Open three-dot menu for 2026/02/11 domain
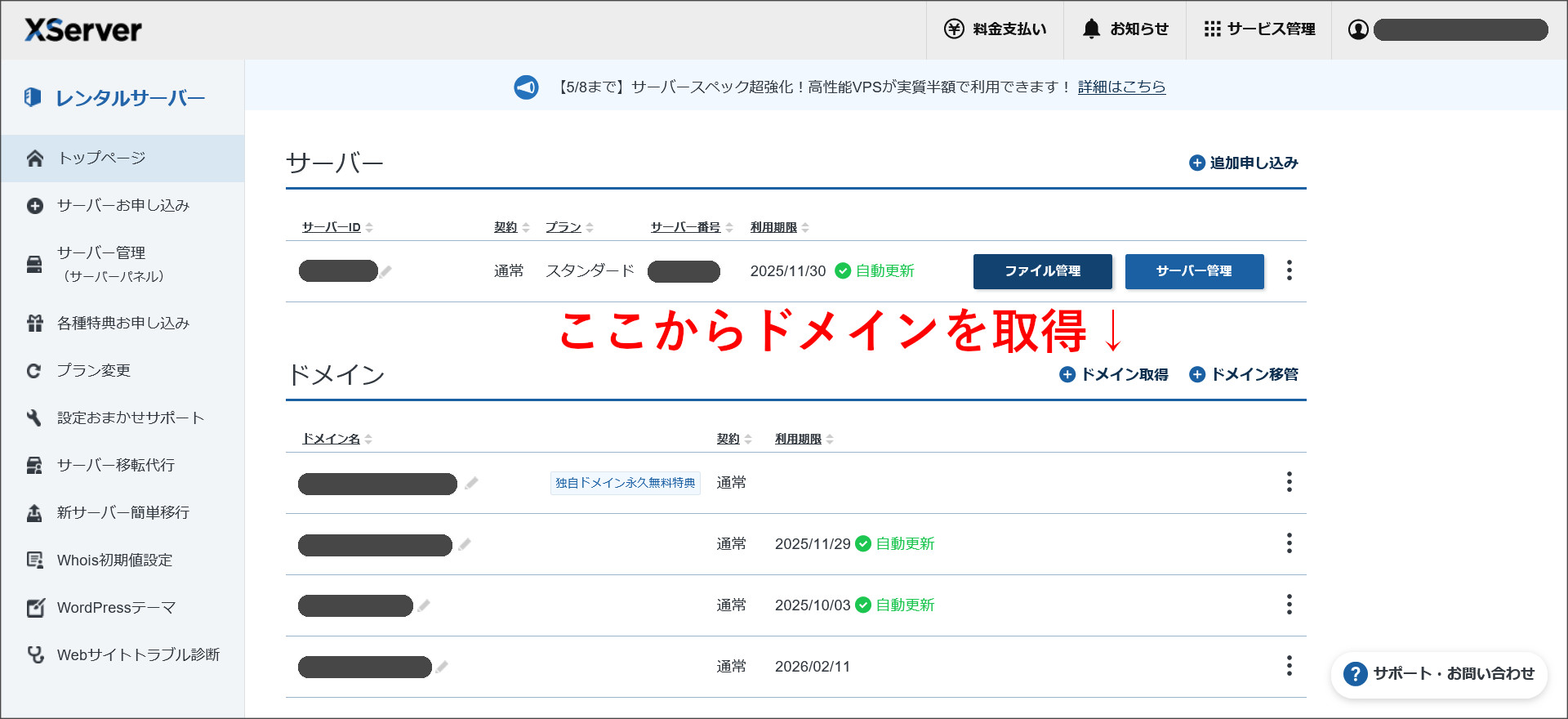This screenshot has width=1568, height=719. coord(1290,666)
